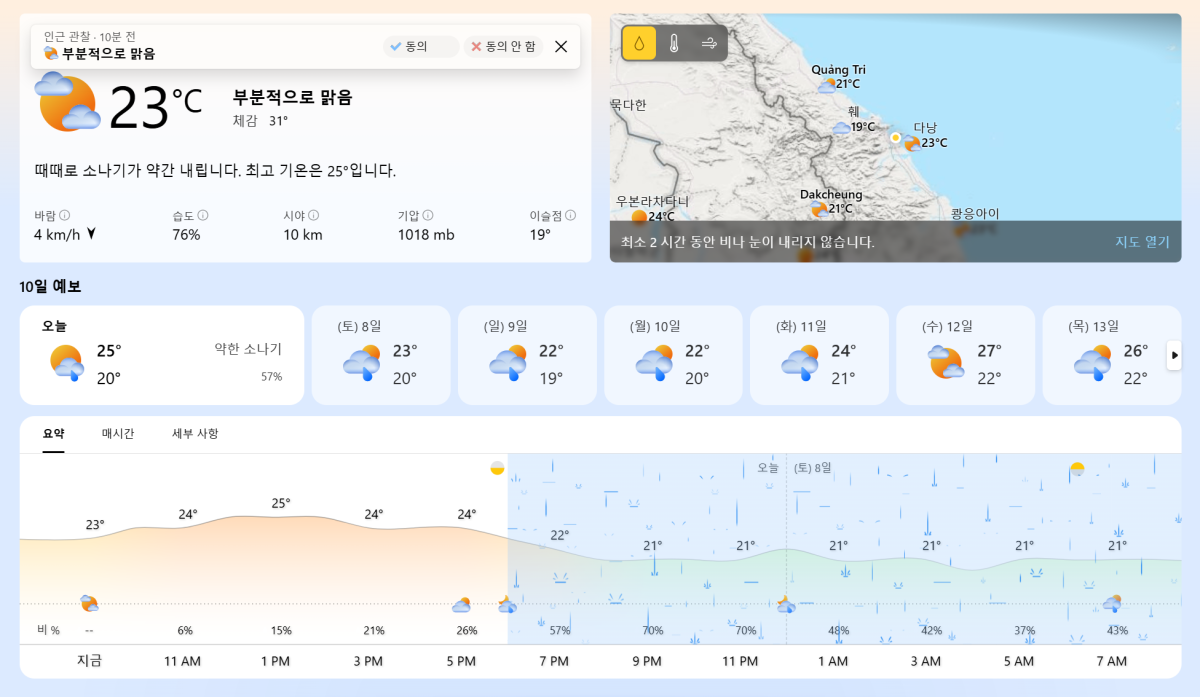Viewport: 1200px width, 697px height.
Task: Click the large partly sunny weather icon
Action: point(68,102)
